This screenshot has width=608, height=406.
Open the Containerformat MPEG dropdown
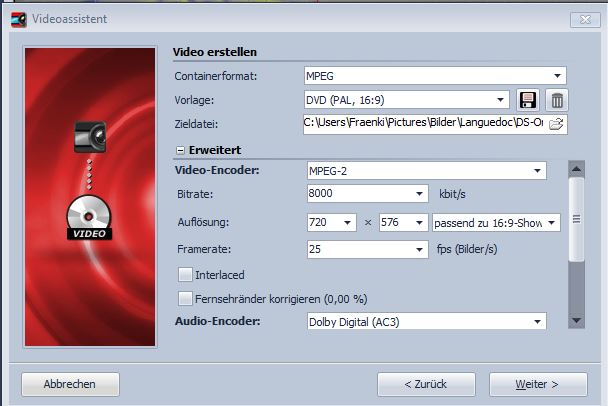coord(556,75)
